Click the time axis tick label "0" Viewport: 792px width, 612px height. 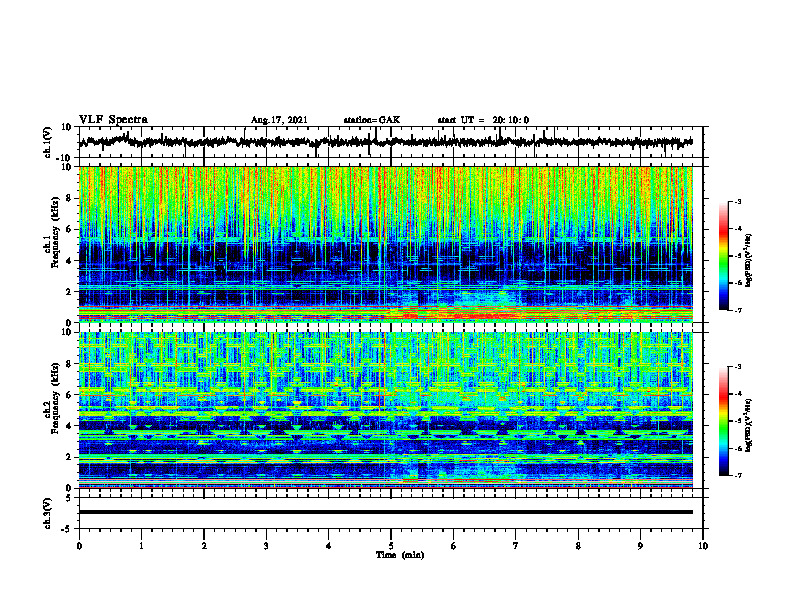click(x=79, y=546)
